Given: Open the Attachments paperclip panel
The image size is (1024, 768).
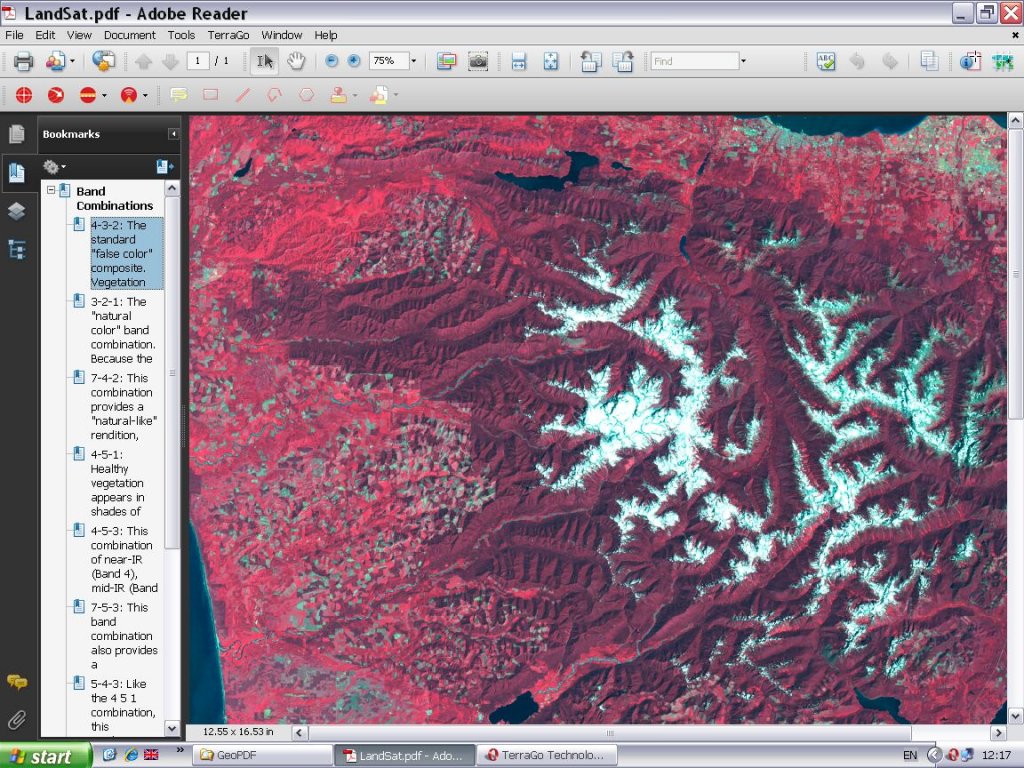Looking at the screenshot, I should tap(16, 720).
